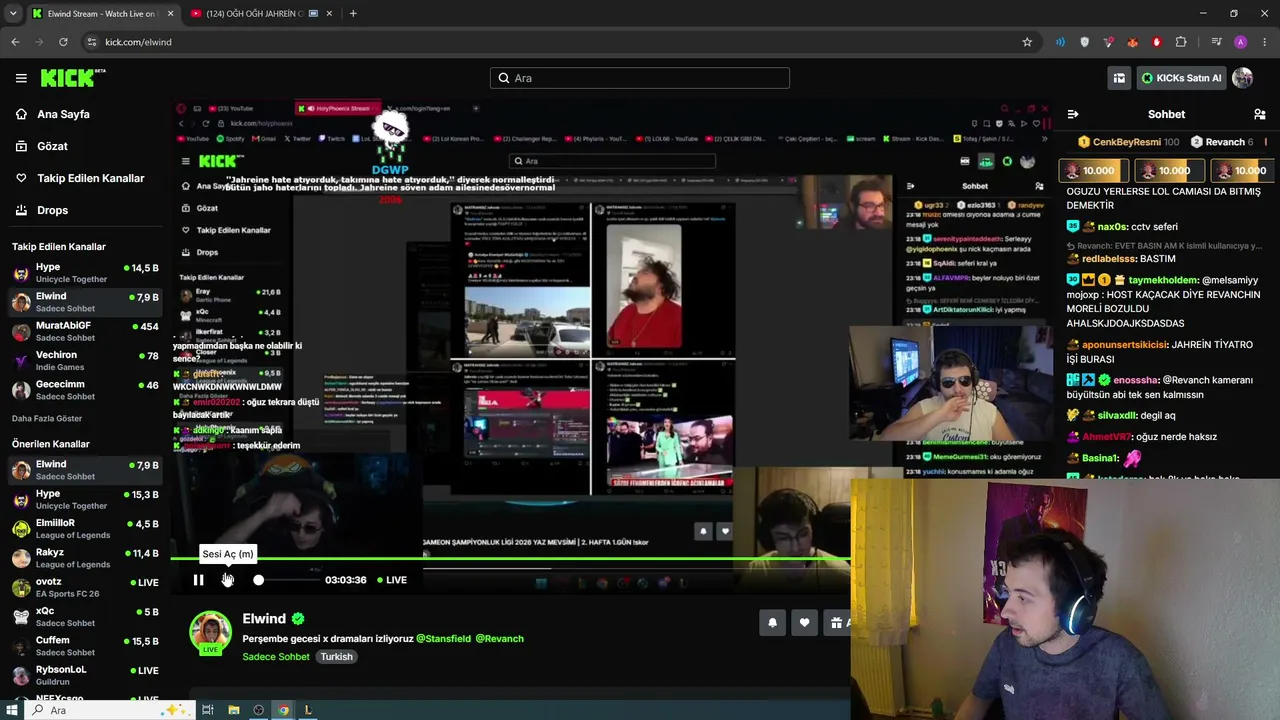Follow the channel with the heart button
The image size is (1280, 720).
tap(804, 623)
